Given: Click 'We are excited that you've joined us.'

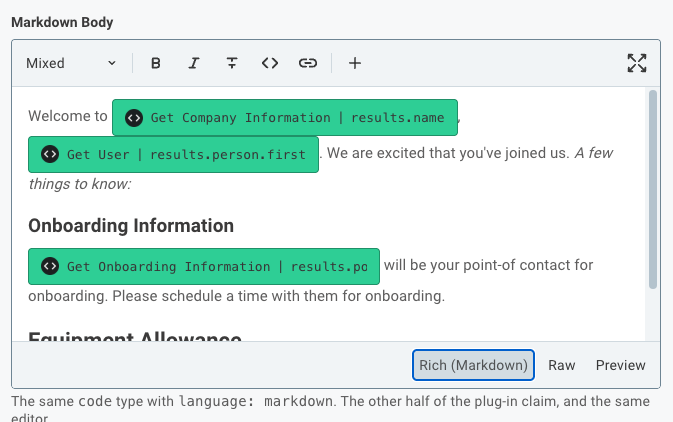Looking at the screenshot, I should [448, 153].
